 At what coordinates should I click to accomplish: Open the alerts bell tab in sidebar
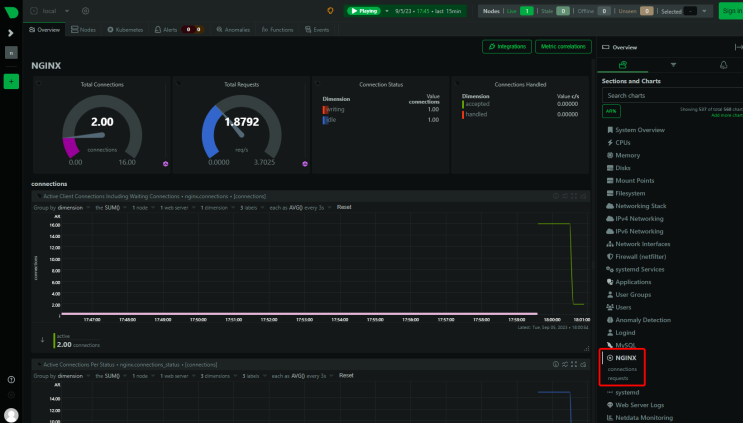(724, 65)
